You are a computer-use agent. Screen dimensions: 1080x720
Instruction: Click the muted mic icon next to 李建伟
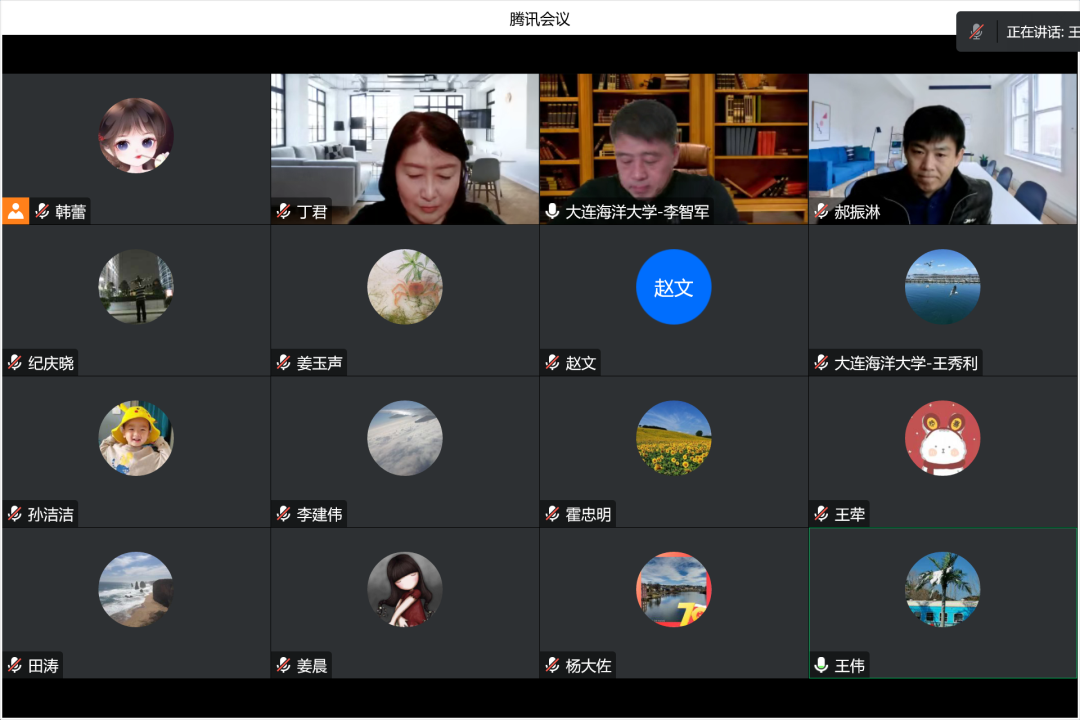tap(284, 514)
